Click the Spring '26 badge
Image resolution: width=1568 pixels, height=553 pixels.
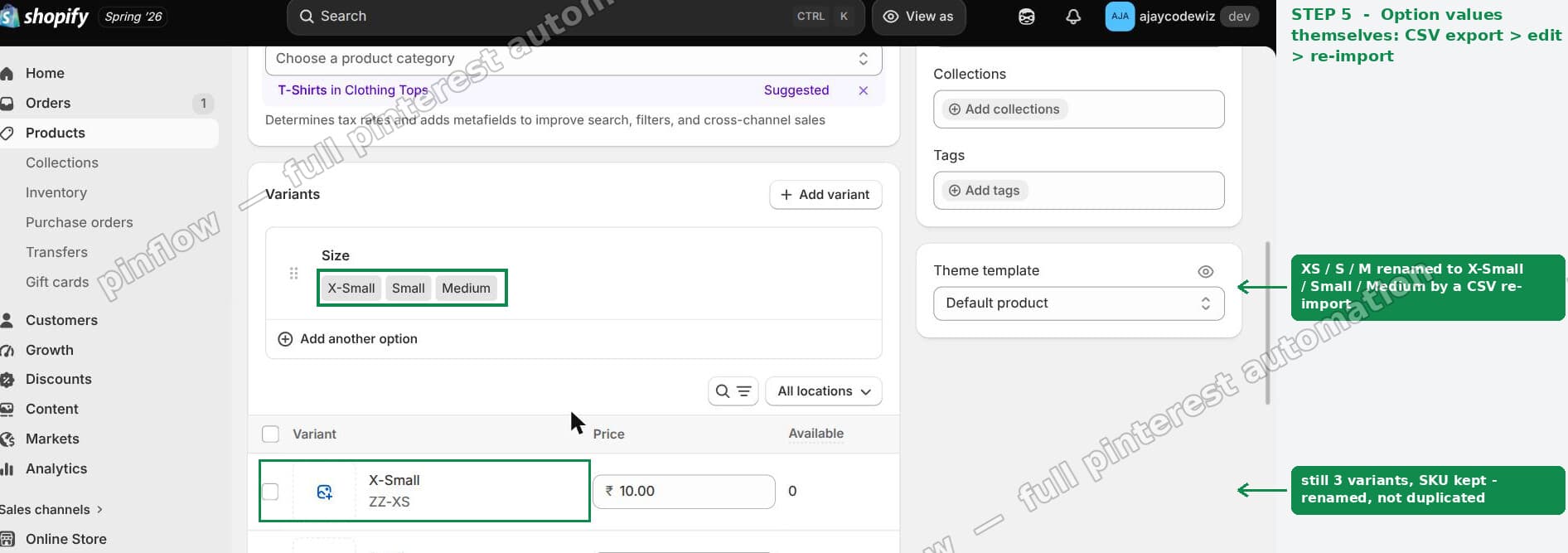[x=133, y=17]
